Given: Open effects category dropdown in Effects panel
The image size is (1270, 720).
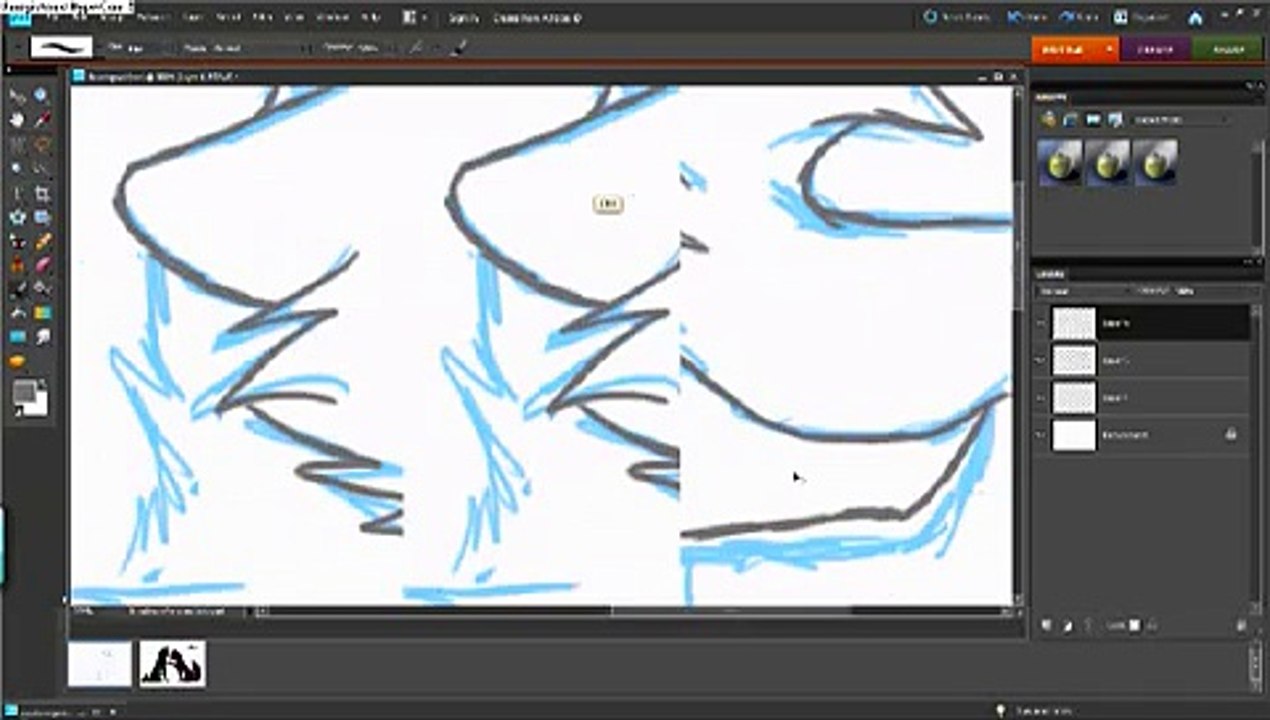Looking at the screenshot, I should pos(1180,120).
